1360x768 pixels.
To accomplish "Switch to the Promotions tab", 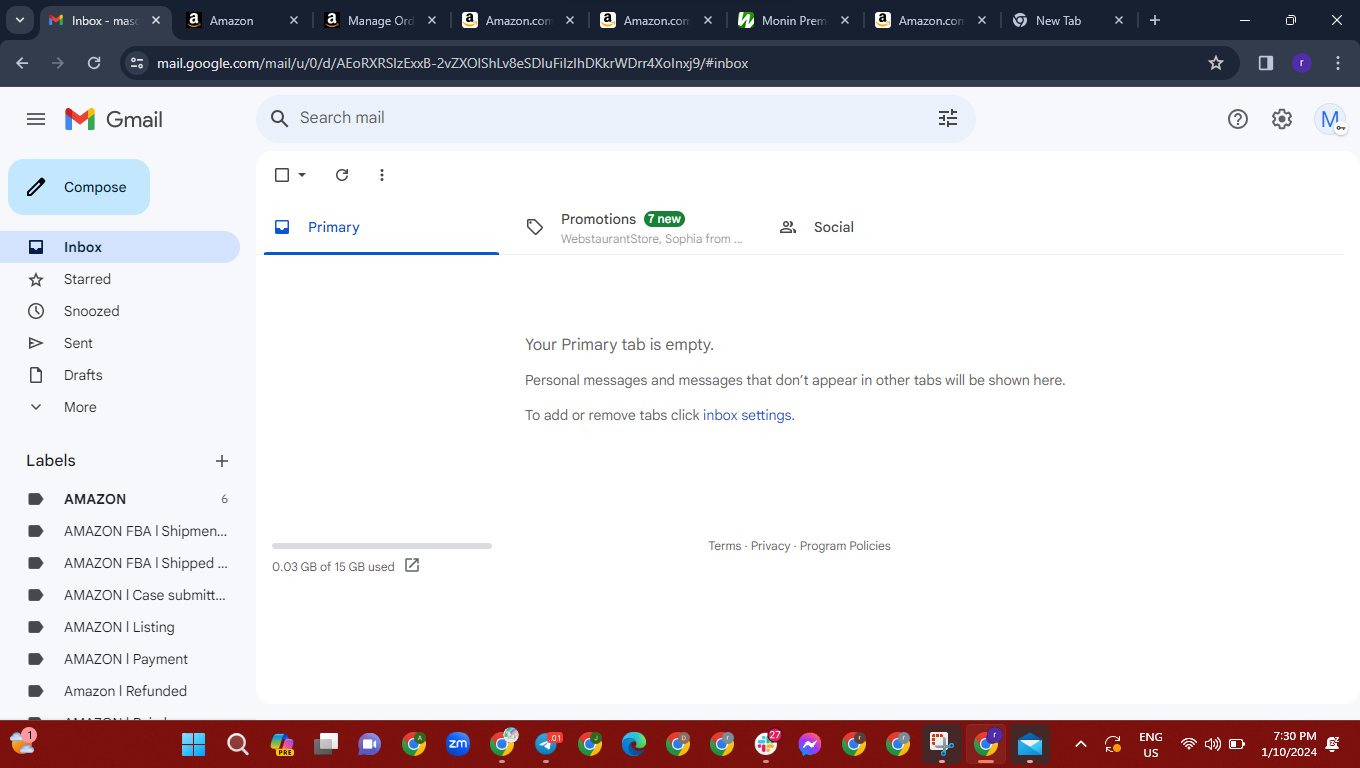I will (x=634, y=227).
